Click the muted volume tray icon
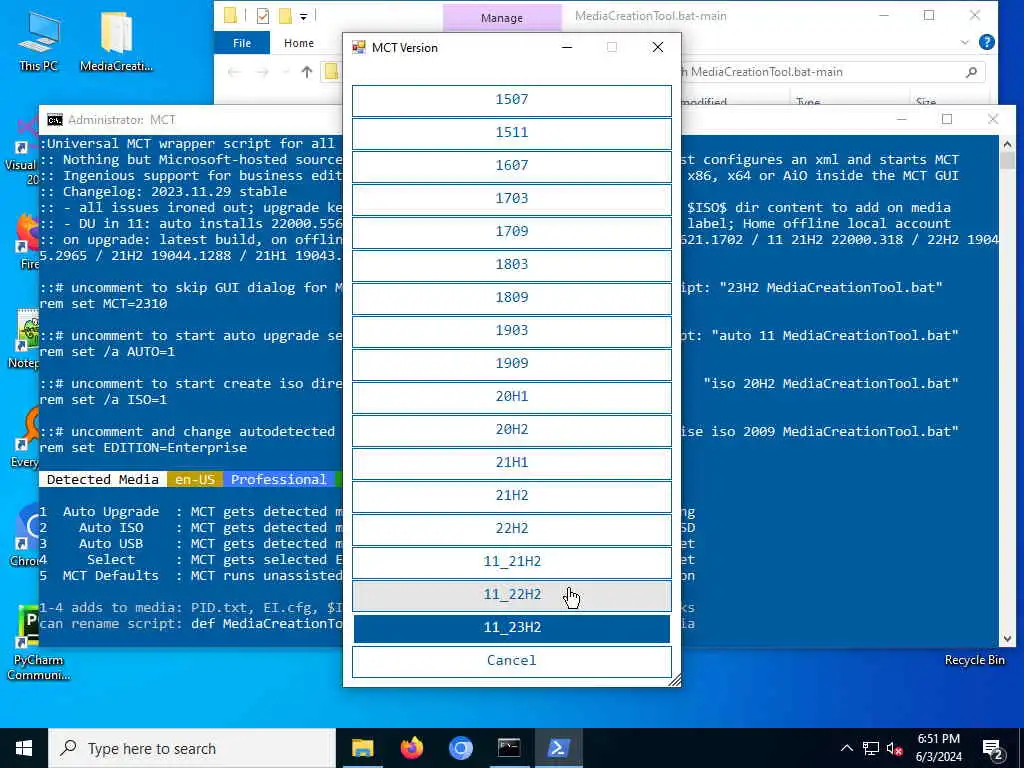This screenshot has width=1024, height=768. [894, 748]
